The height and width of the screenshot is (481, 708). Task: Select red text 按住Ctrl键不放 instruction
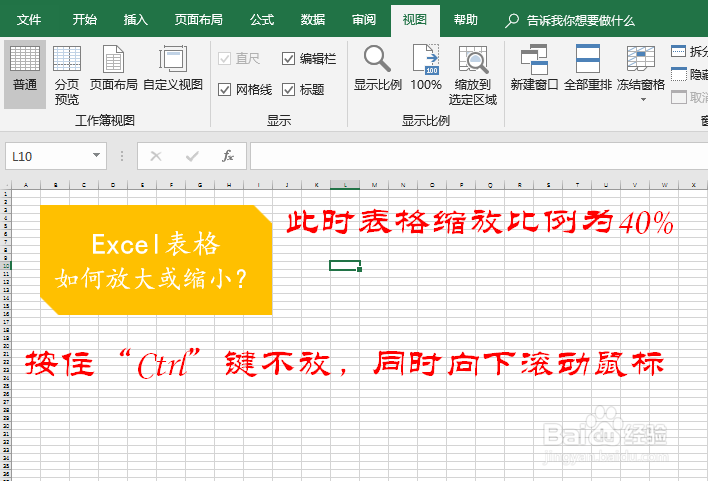pos(345,364)
